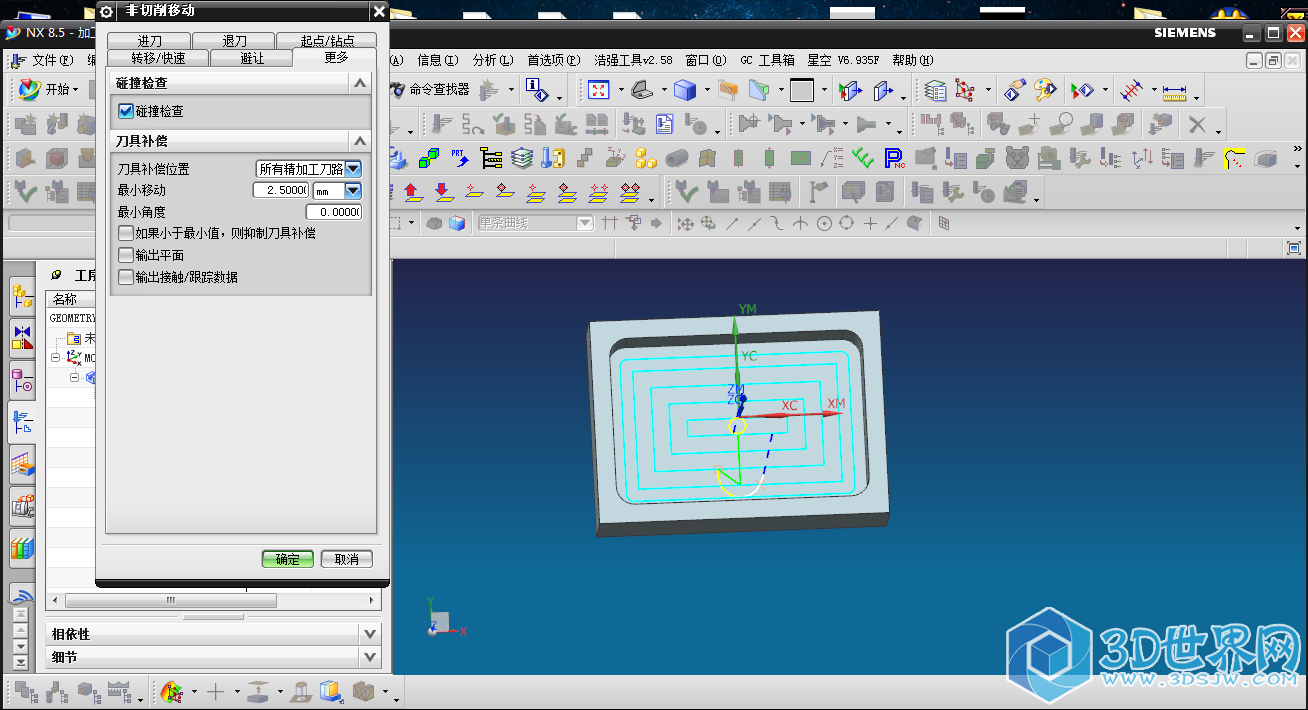Check the 输出接触/跟踪数据 option

(126, 277)
